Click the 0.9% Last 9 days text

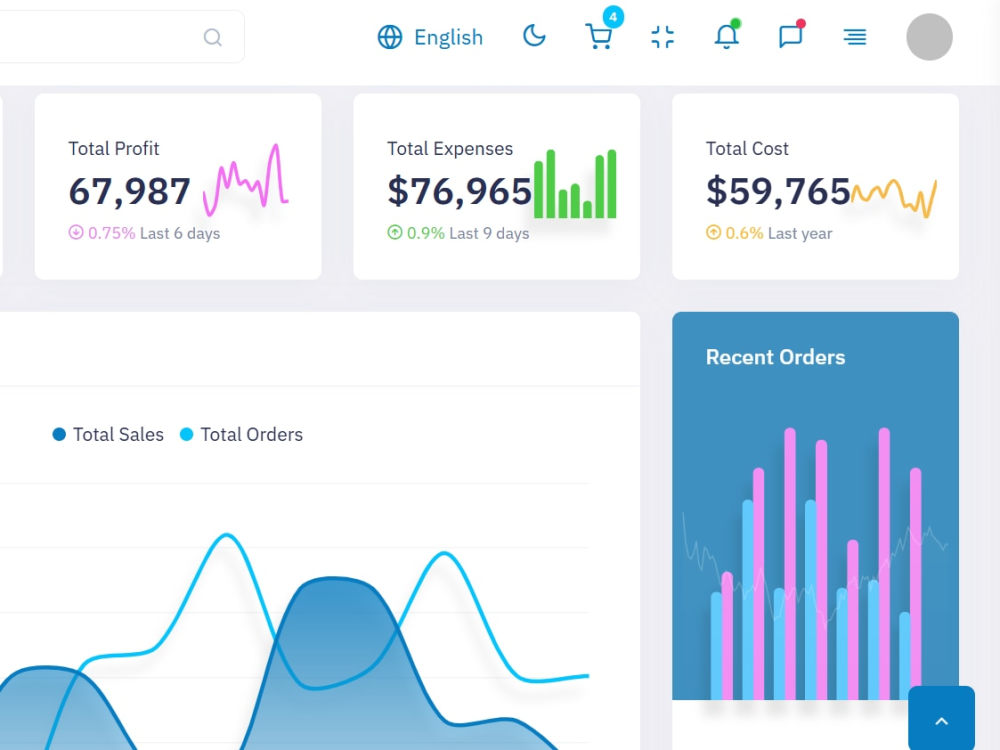click(468, 233)
